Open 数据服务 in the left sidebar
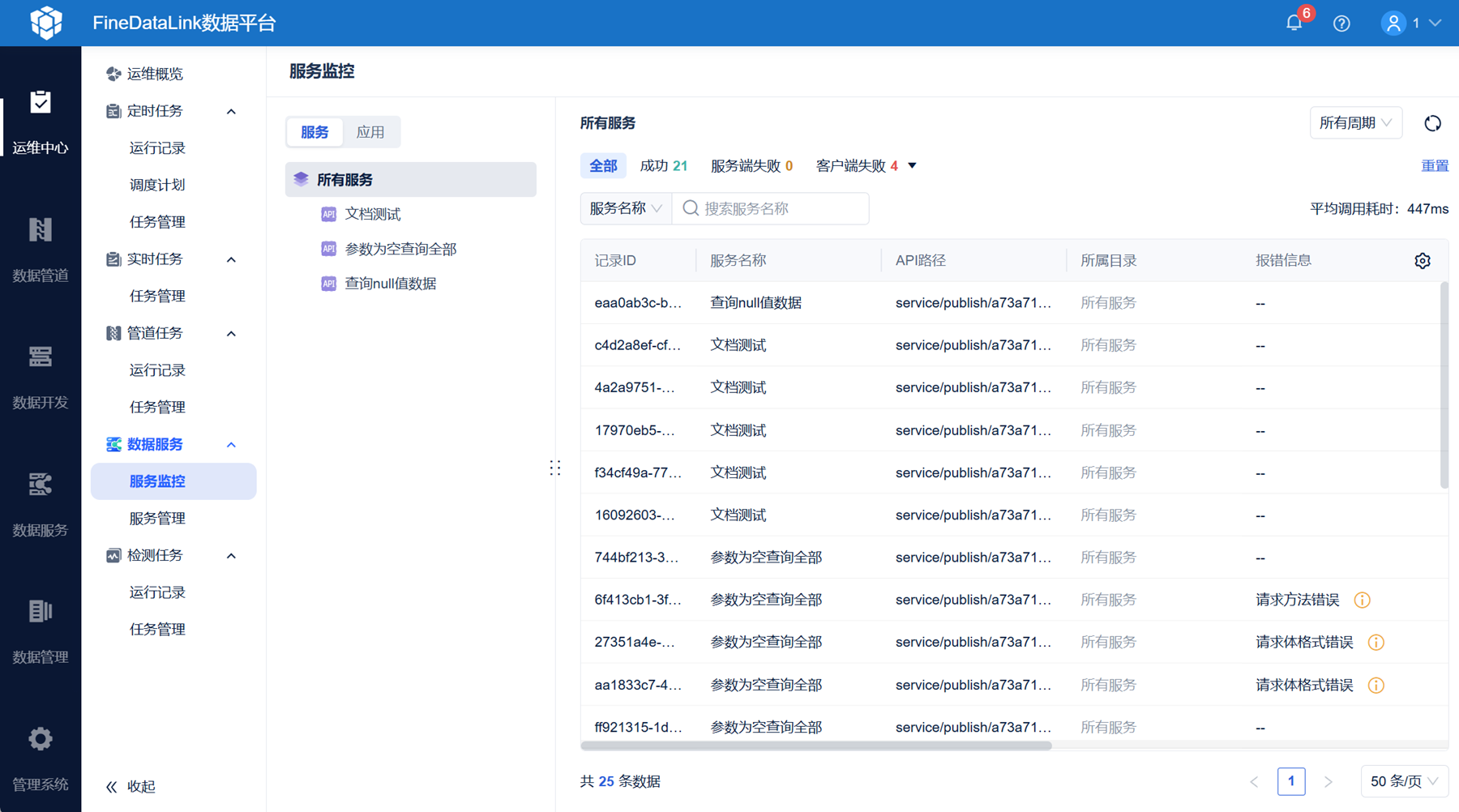This screenshot has width=1459, height=812. coord(41,505)
